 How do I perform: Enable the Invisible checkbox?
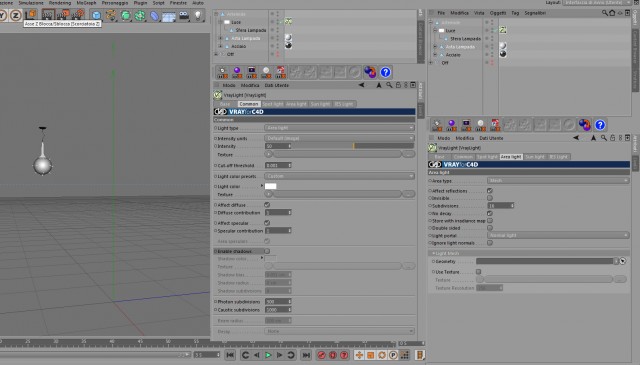(490, 198)
